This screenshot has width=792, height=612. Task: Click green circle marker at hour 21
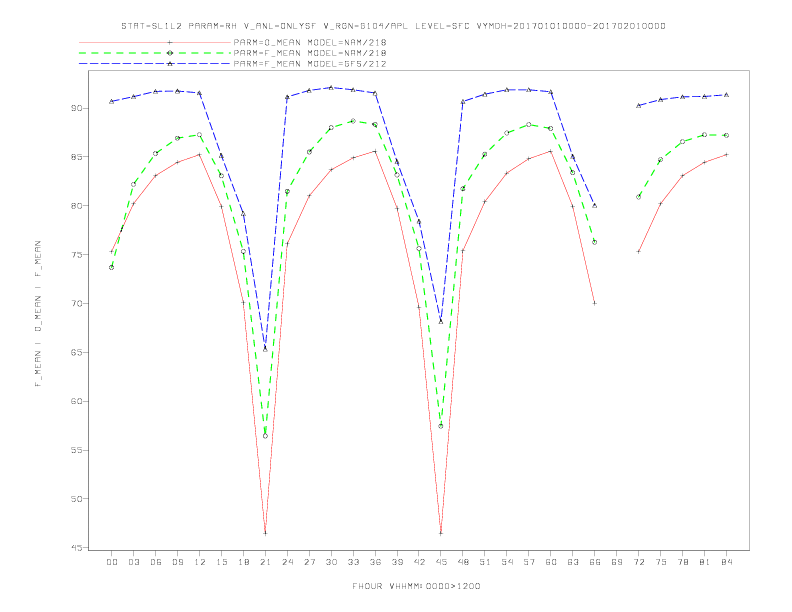(x=265, y=436)
